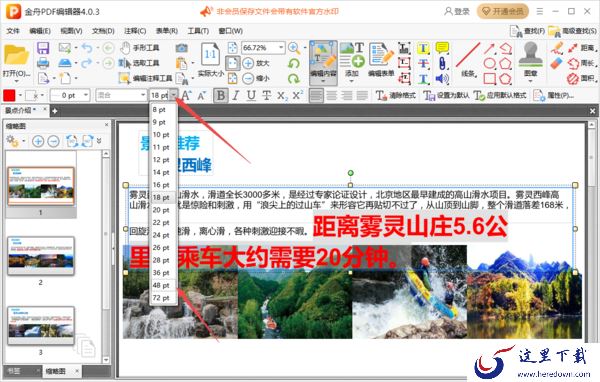Set paragraph alignment to left
The height and width of the screenshot is (382, 600).
316,95
